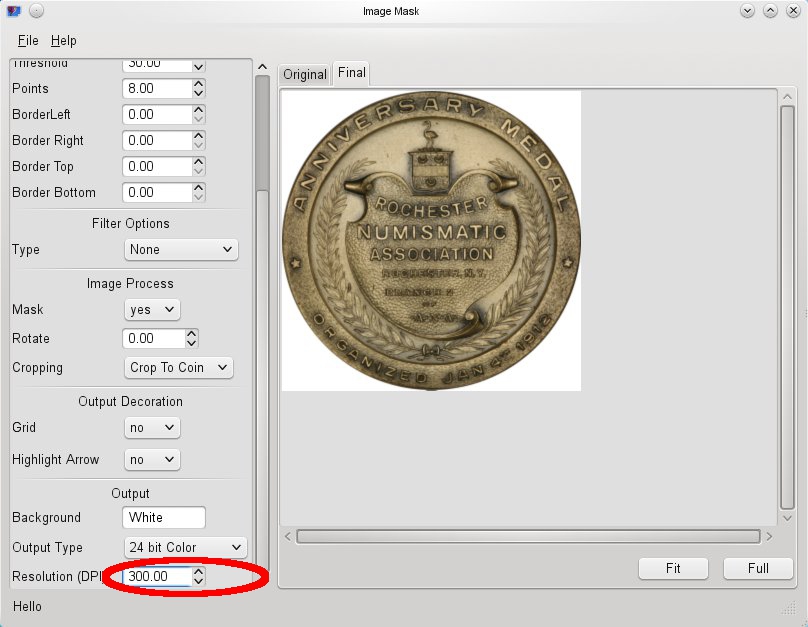Increase the Border Right value
The width and height of the screenshot is (808, 627).
[x=199, y=135]
